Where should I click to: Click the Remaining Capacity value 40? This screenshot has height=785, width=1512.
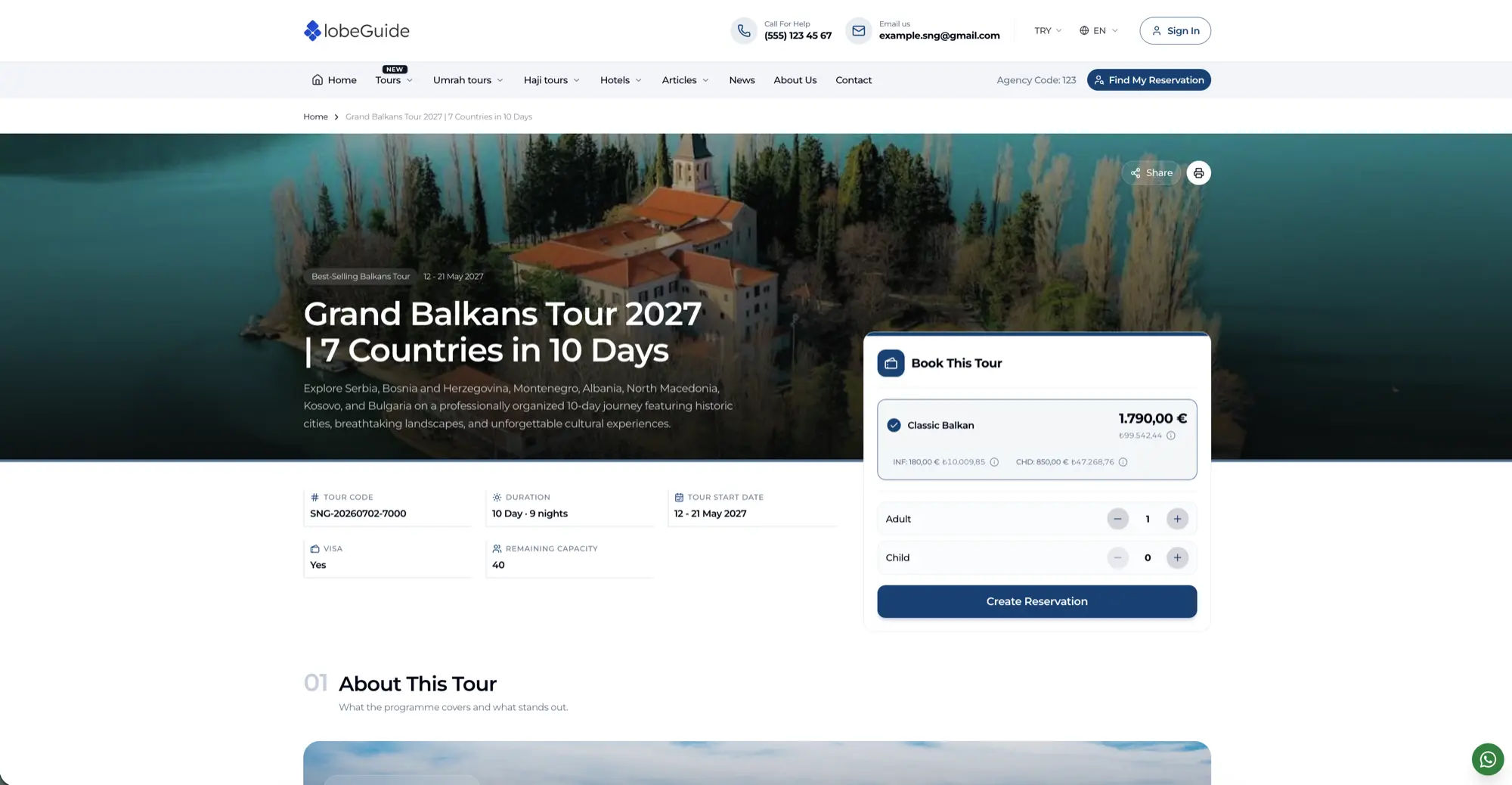point(498,565)
